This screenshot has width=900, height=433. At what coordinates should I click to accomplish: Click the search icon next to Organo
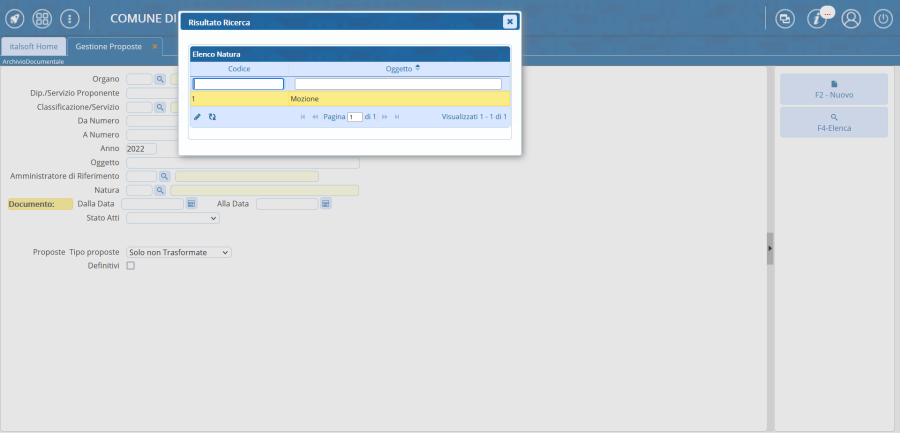click(x=160, y=79)
